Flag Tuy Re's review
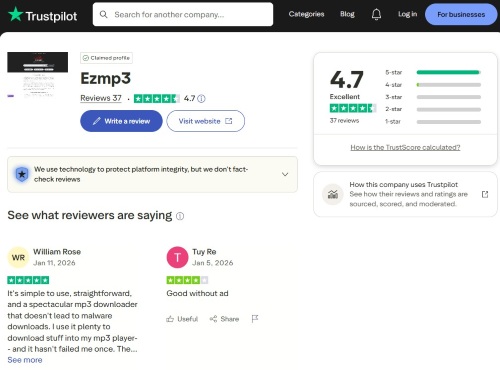500x370 pixels. pyautogui.click(x=255, y=319)
